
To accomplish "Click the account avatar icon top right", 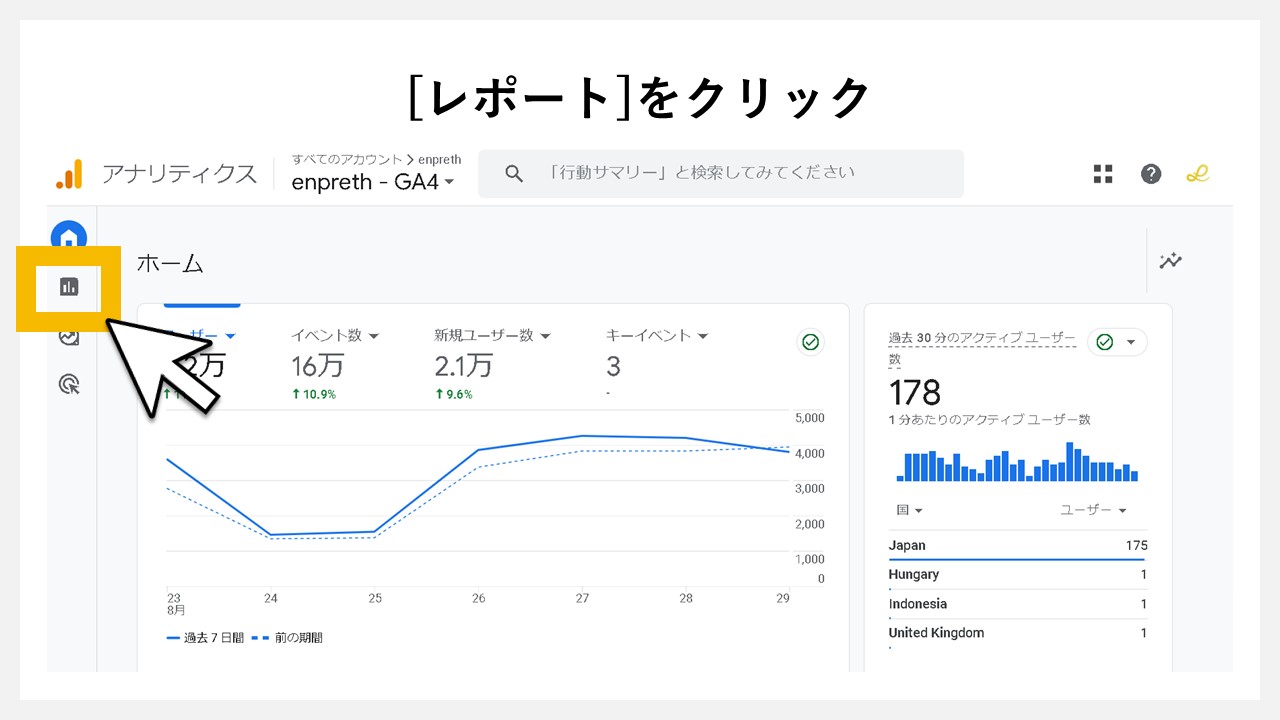I will click(x=1198, y=173).
